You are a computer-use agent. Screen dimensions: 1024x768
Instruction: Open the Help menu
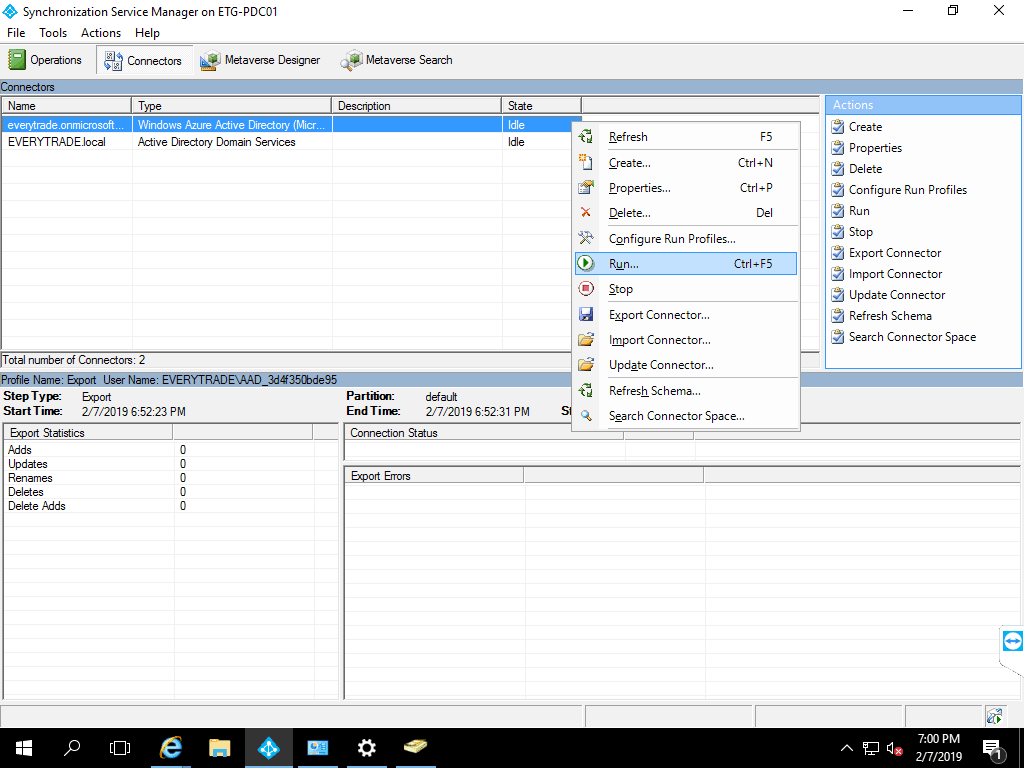pyautogui.click(x=148, y=33)
